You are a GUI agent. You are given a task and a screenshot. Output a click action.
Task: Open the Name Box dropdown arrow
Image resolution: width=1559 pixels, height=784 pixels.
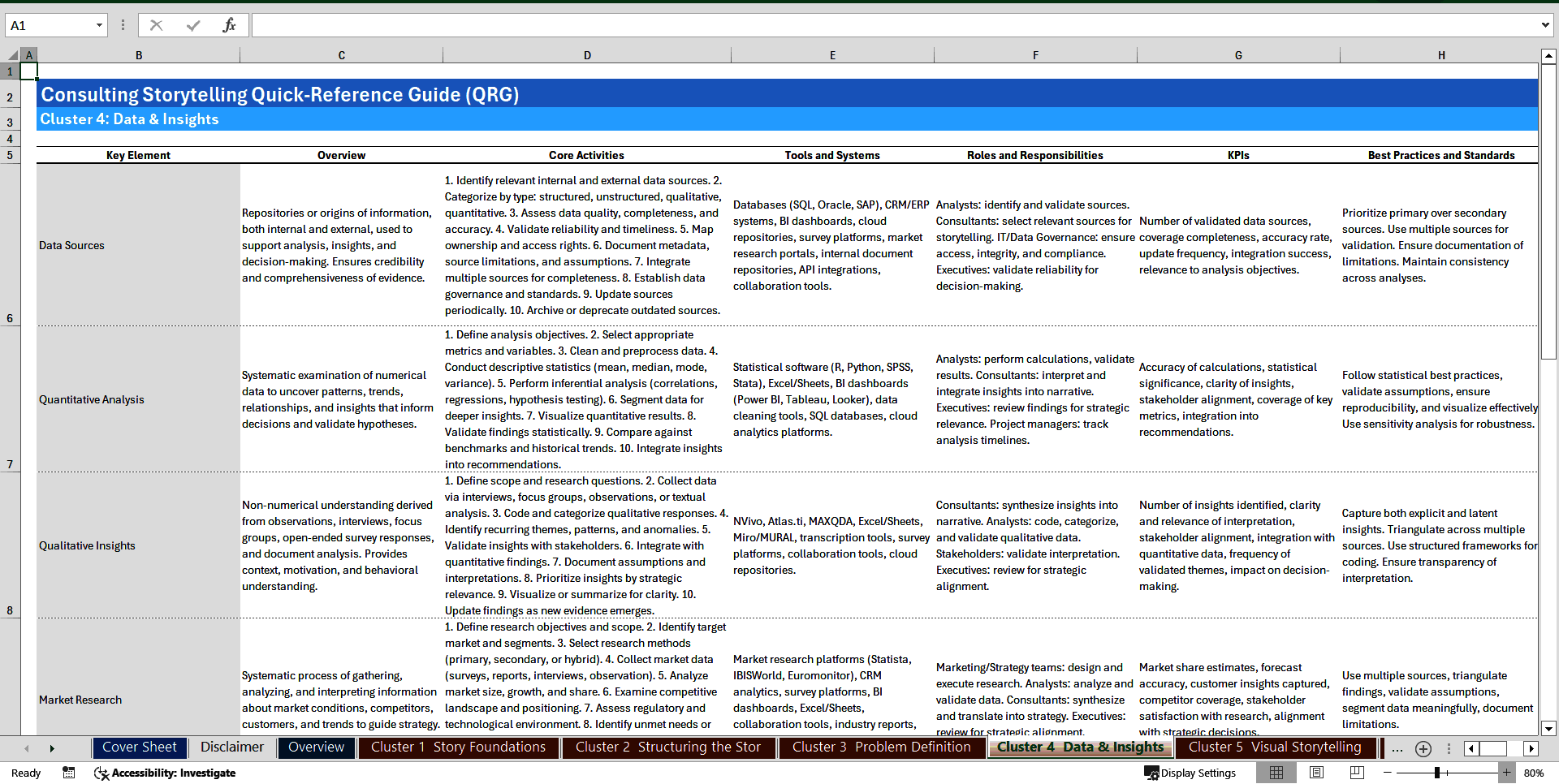[101, 25]
